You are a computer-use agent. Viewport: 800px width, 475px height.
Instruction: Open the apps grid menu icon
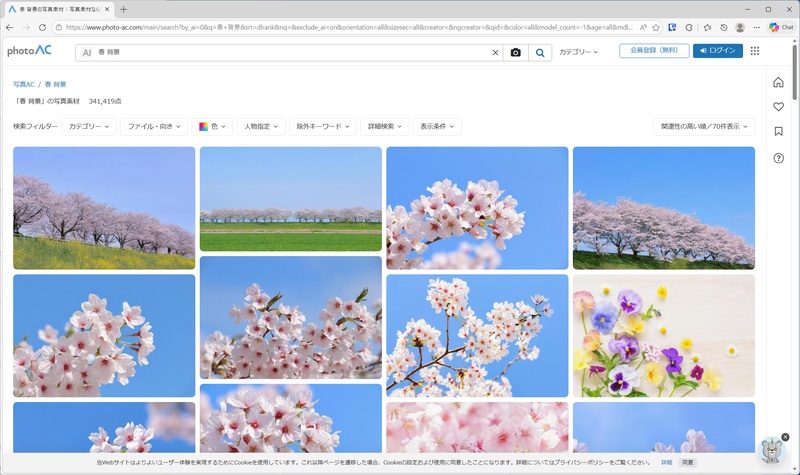click(755, 51)
